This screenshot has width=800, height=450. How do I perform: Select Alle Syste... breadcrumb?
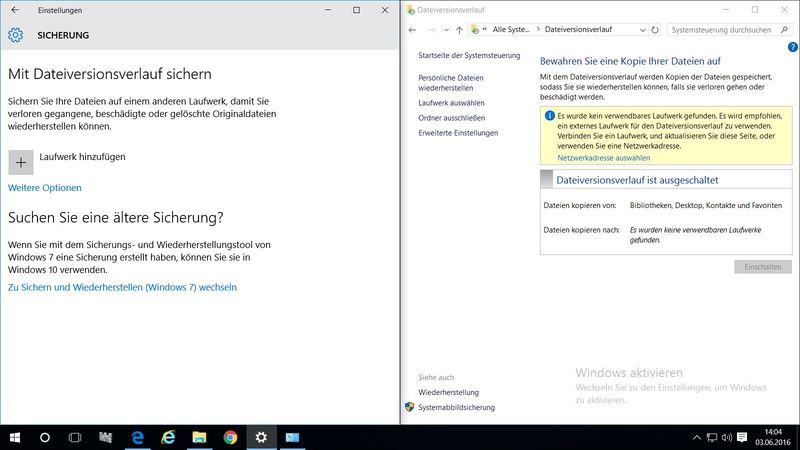tap(511, 30)
